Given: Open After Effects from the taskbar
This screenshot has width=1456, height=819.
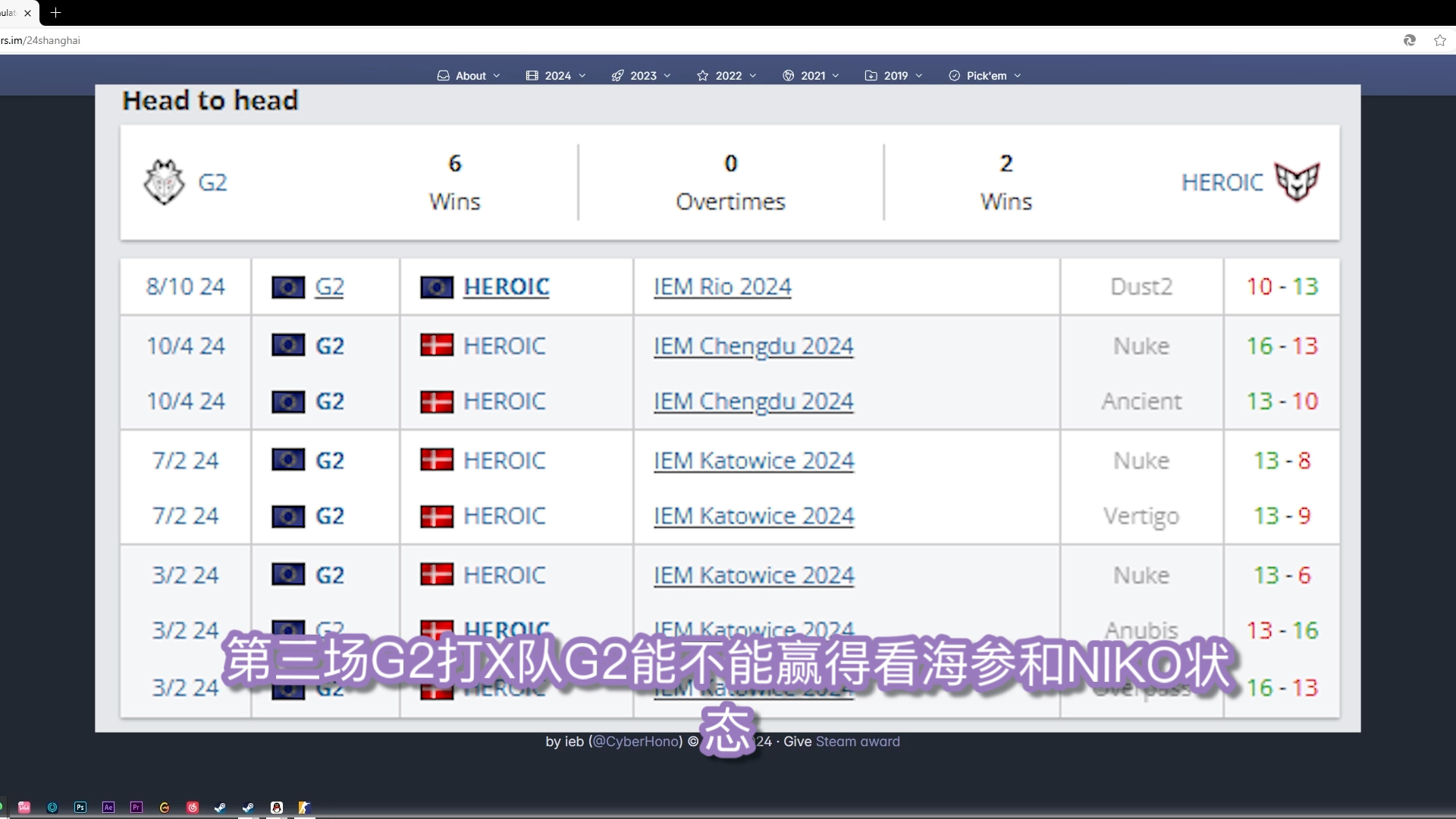Looking at the screenshot, I should [x=108, y=808].
